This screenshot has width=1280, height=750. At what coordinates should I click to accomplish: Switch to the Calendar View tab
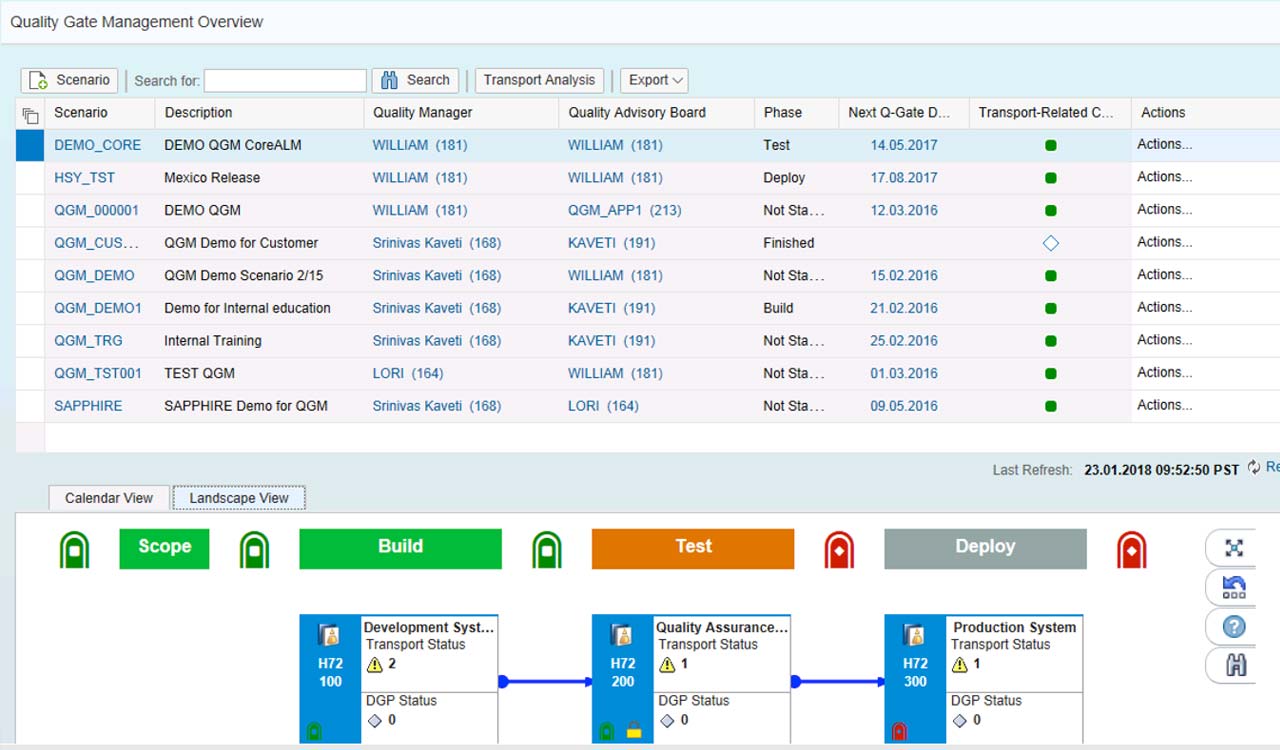(x=109, y=498)
